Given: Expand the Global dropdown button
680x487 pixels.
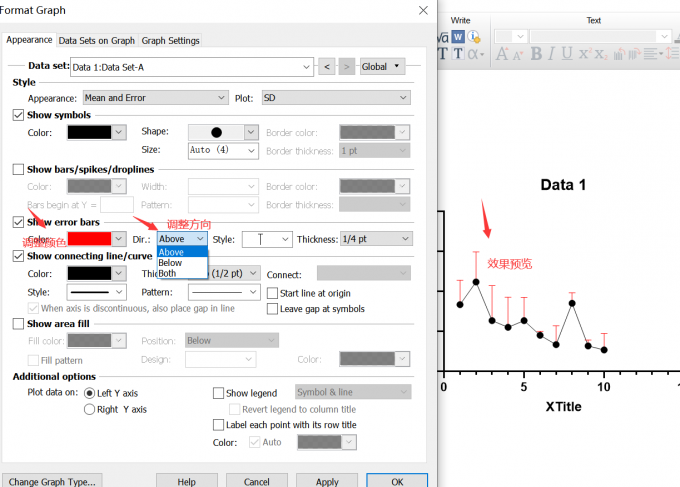Looking at the screenshot, I should click(x=382, y=66).
